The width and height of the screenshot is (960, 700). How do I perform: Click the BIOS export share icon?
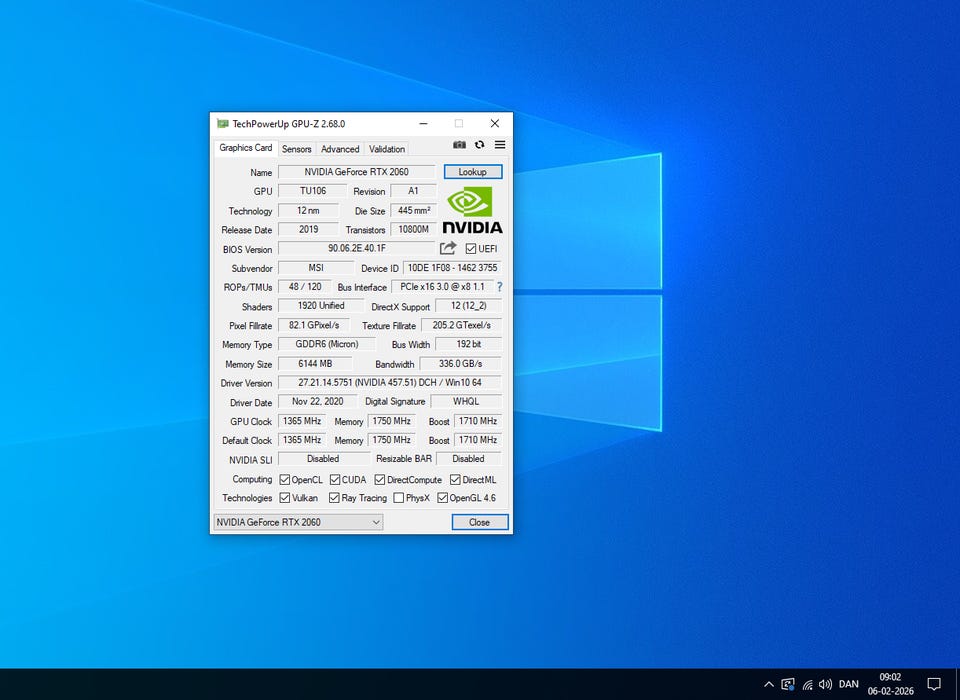[x=448, y=248]
